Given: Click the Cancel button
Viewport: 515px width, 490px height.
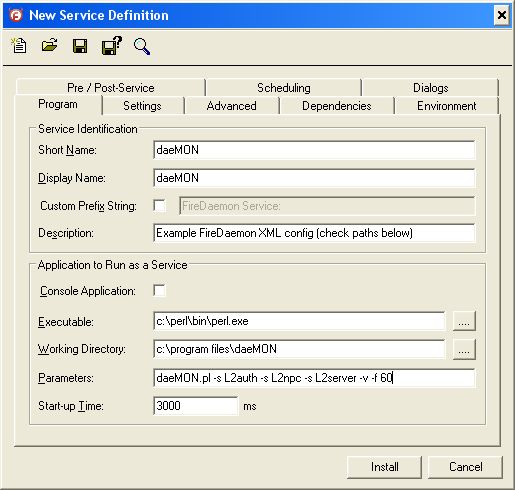Looking at the screenshot, I should click(465, 467).
